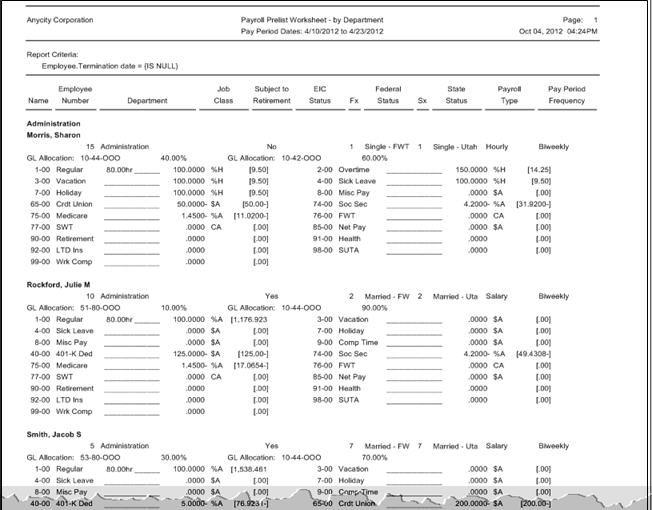Click the 70.00% allocation percentage
The image size is (652, 510).
point(375,458)
